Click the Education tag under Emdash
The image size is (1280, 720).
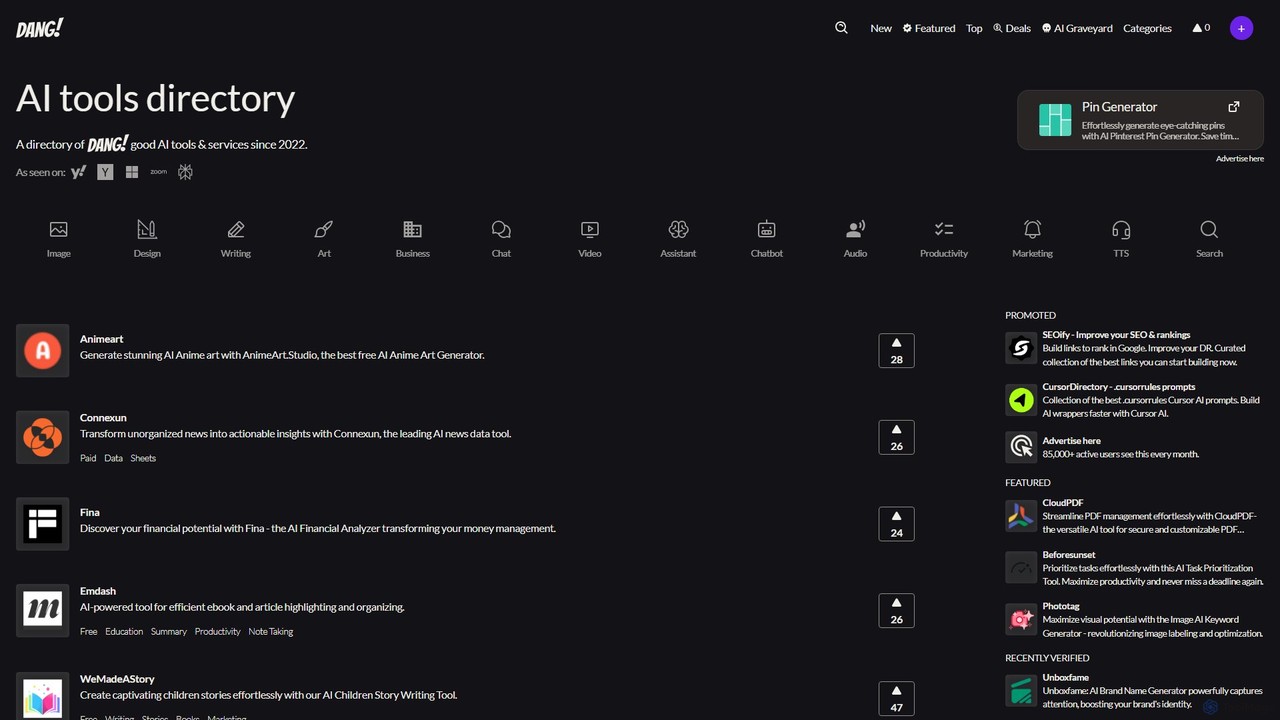pos(124,632)
